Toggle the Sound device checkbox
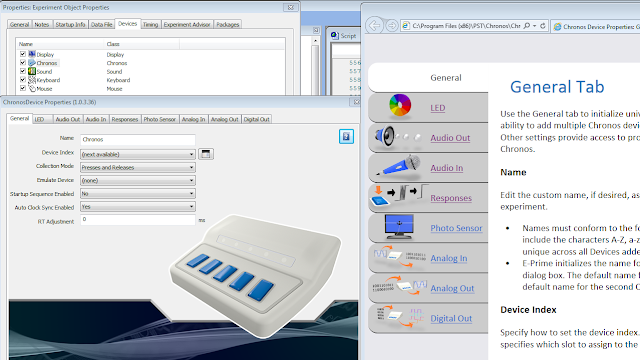 [23, 71]
